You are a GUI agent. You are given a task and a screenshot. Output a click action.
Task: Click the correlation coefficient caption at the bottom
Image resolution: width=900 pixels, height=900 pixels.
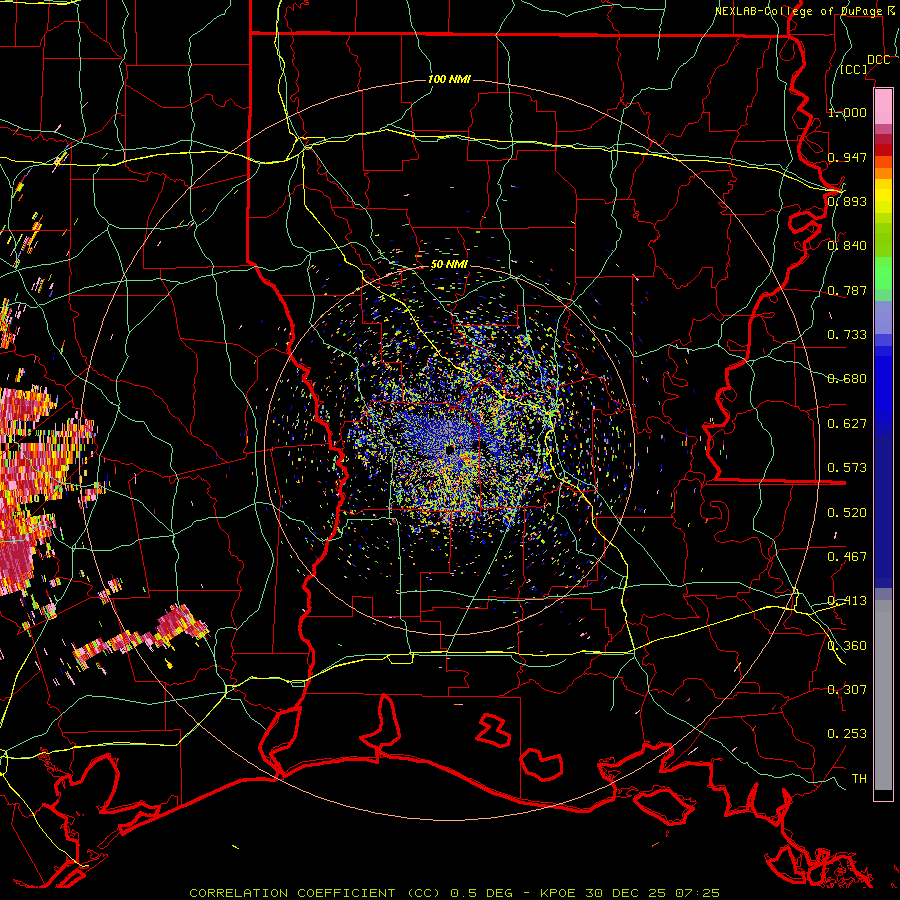(454, 893)
